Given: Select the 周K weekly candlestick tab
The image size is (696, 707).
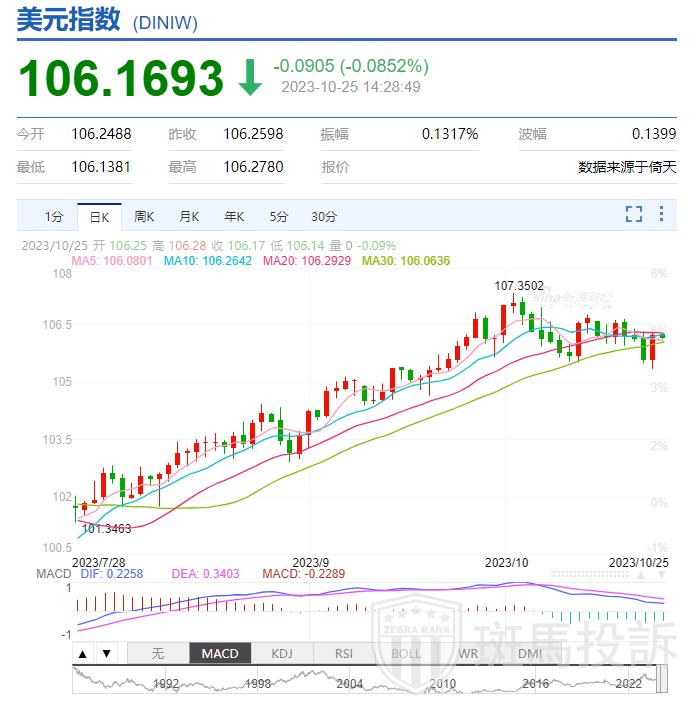Looking at the screenshot, I should pyautogui.click(x=144, y=216).
